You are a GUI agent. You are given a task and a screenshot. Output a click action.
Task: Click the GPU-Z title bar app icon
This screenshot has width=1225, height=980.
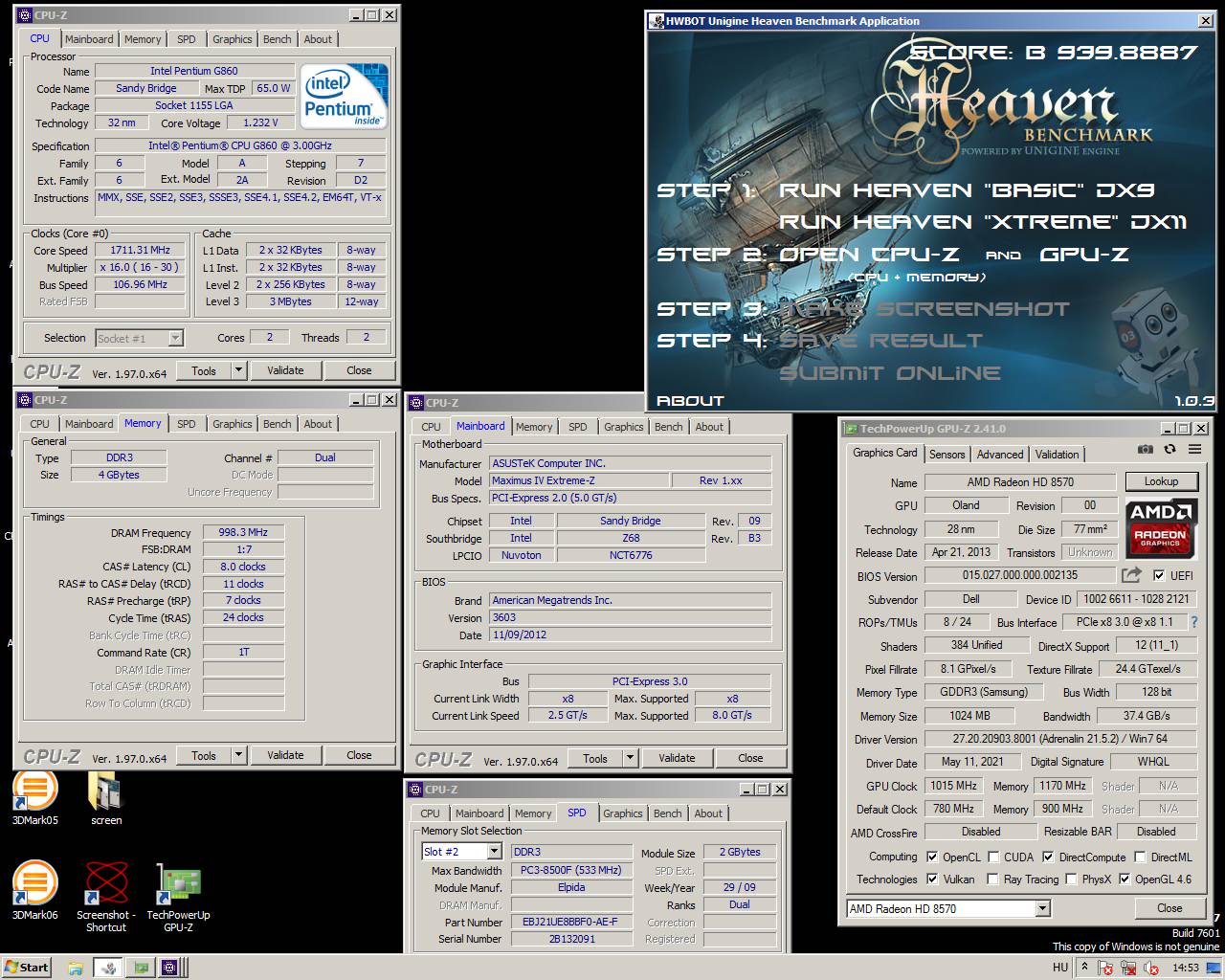850,429
